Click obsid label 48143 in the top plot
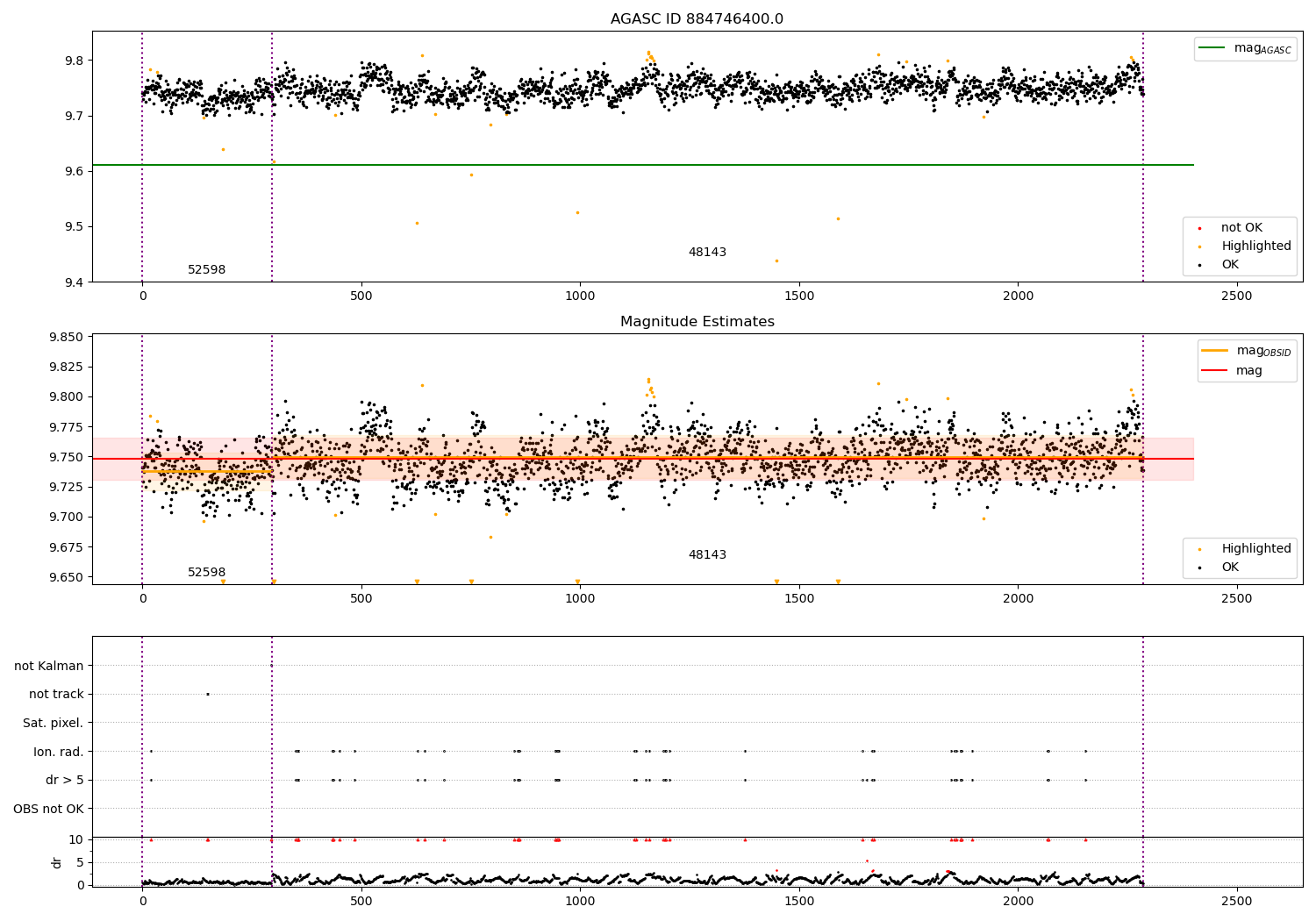 click(707, 253)
